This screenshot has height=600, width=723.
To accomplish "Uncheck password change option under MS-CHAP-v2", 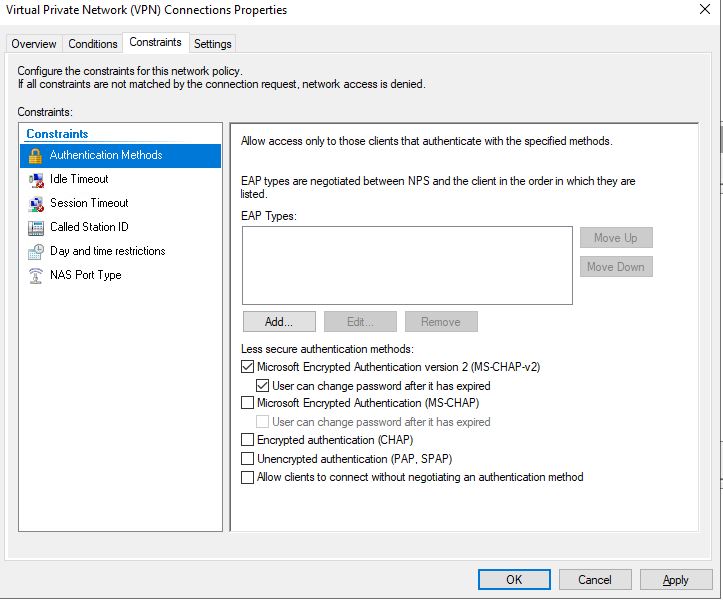I will pos(262,385).
